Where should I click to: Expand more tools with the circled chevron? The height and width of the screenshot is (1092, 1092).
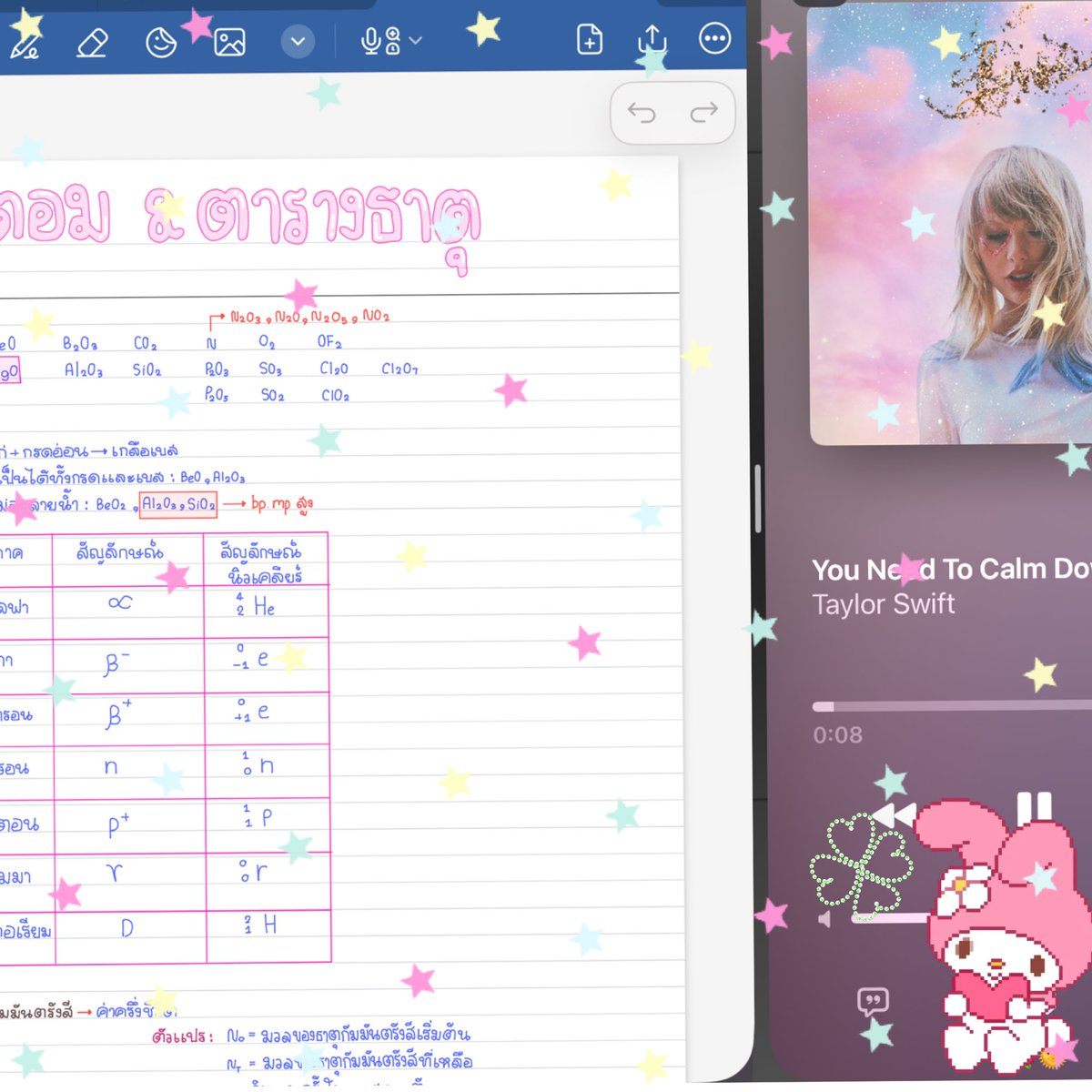[298, 41]
